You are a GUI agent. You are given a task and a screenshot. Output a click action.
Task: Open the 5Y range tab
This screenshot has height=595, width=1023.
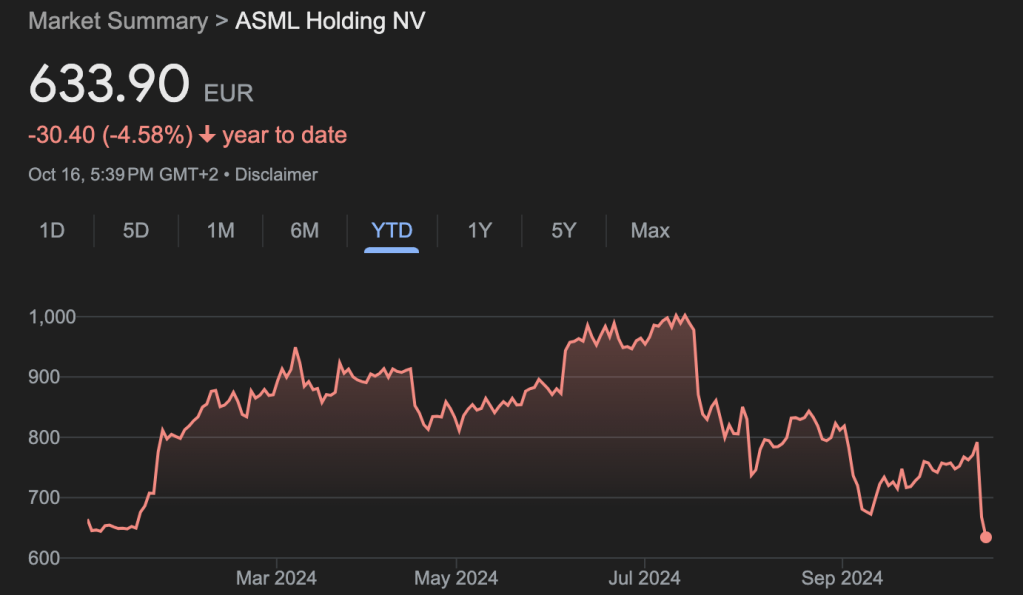pos(564,231)
